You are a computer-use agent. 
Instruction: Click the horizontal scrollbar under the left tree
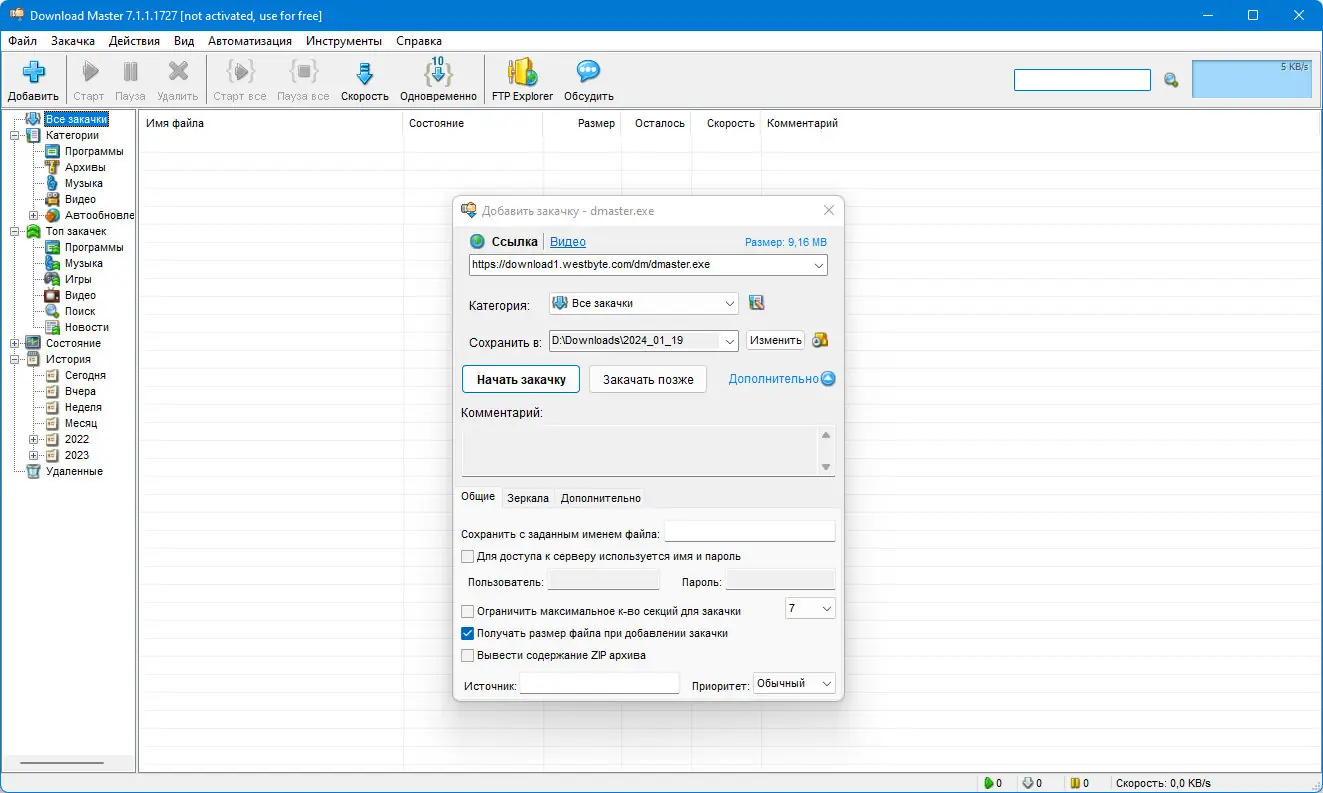[x=62, y=763]
